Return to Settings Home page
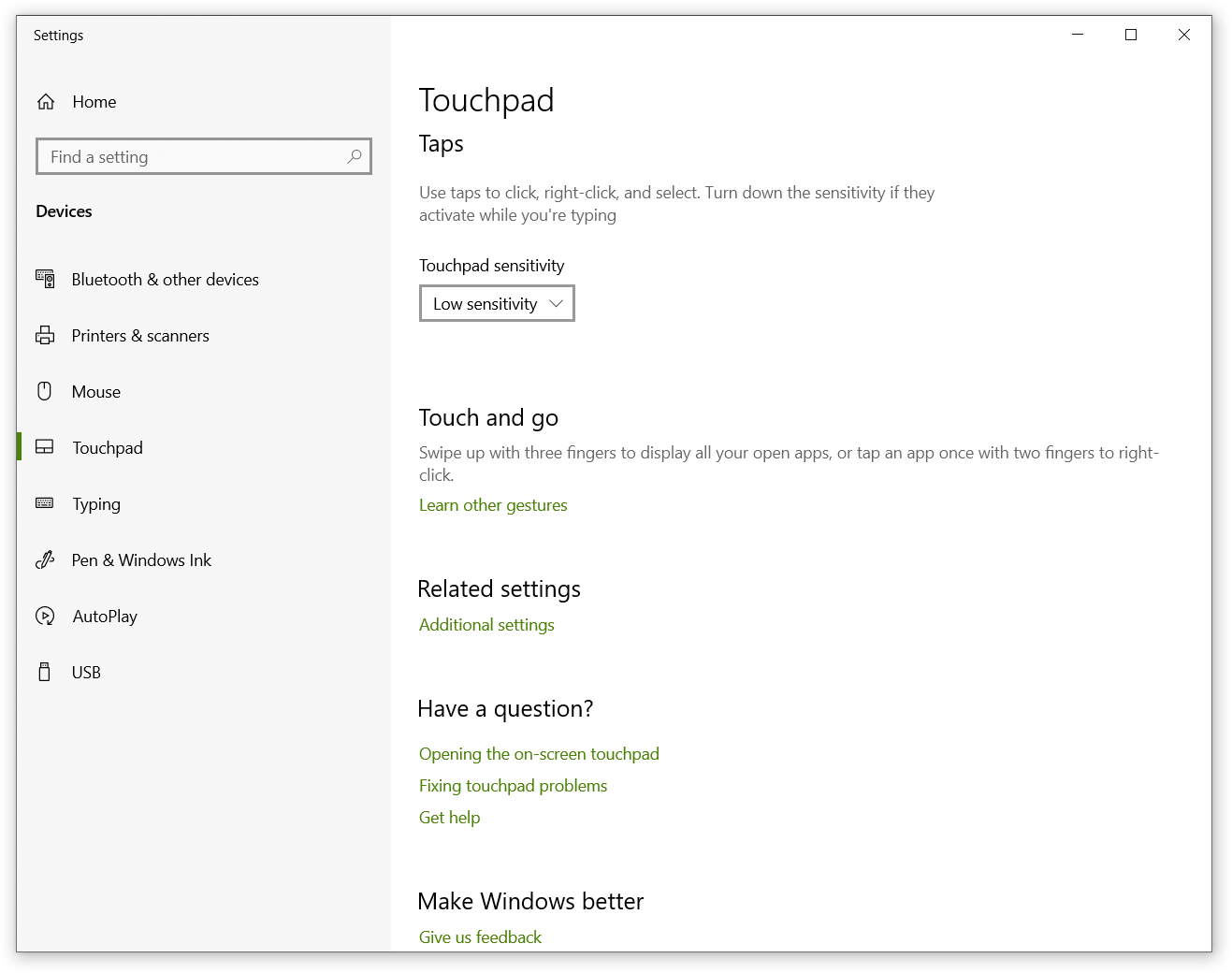 pos(94,101)
